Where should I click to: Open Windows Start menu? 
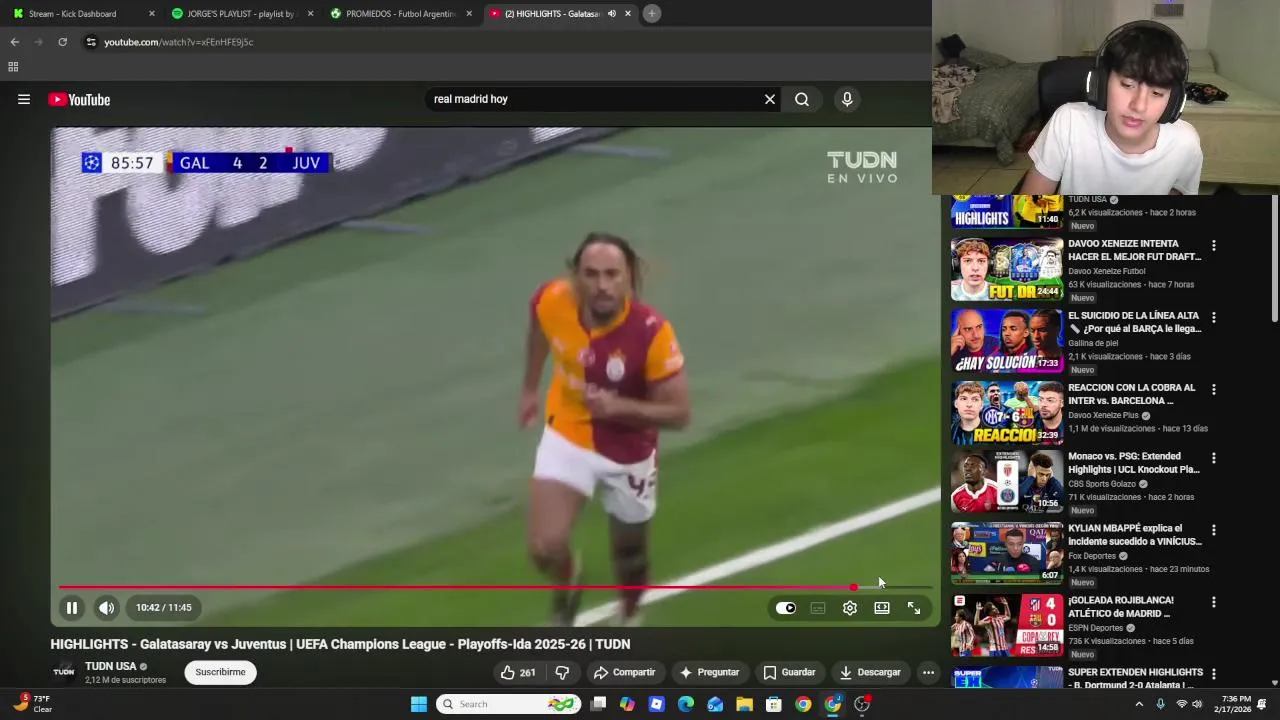(x=419, y=704)
